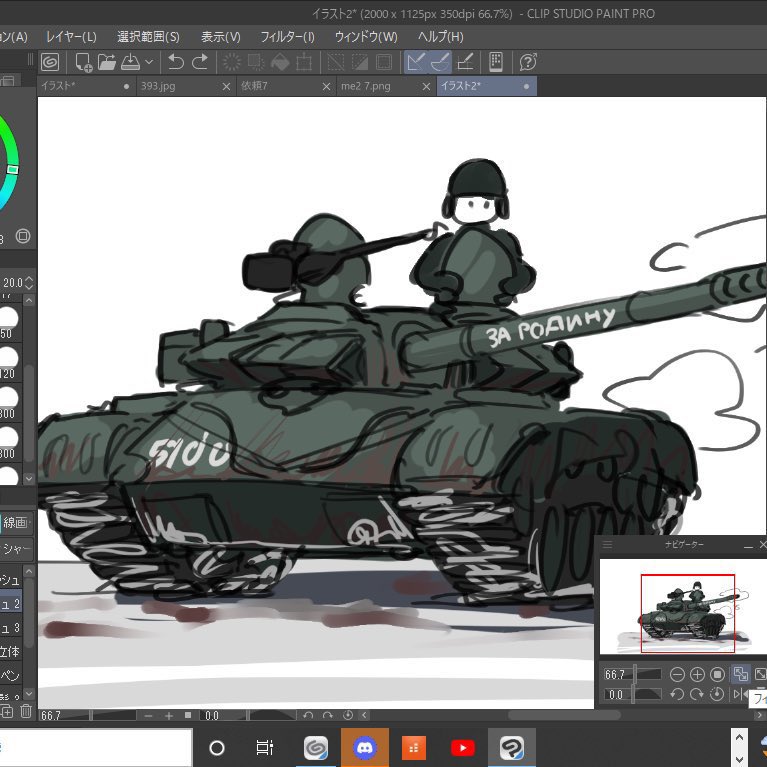Click Clear Outside Selection icon
767x767 pixels.
click(256, 62)
